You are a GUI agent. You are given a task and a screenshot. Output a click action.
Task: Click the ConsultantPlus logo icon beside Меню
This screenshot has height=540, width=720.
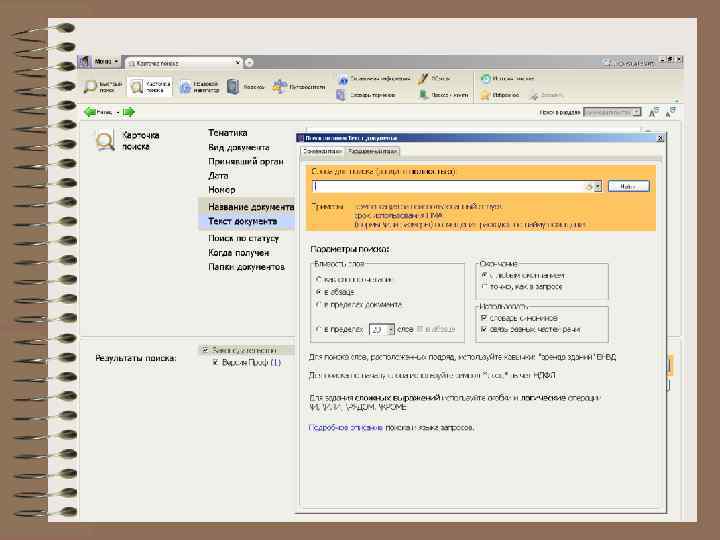(84, 61)
